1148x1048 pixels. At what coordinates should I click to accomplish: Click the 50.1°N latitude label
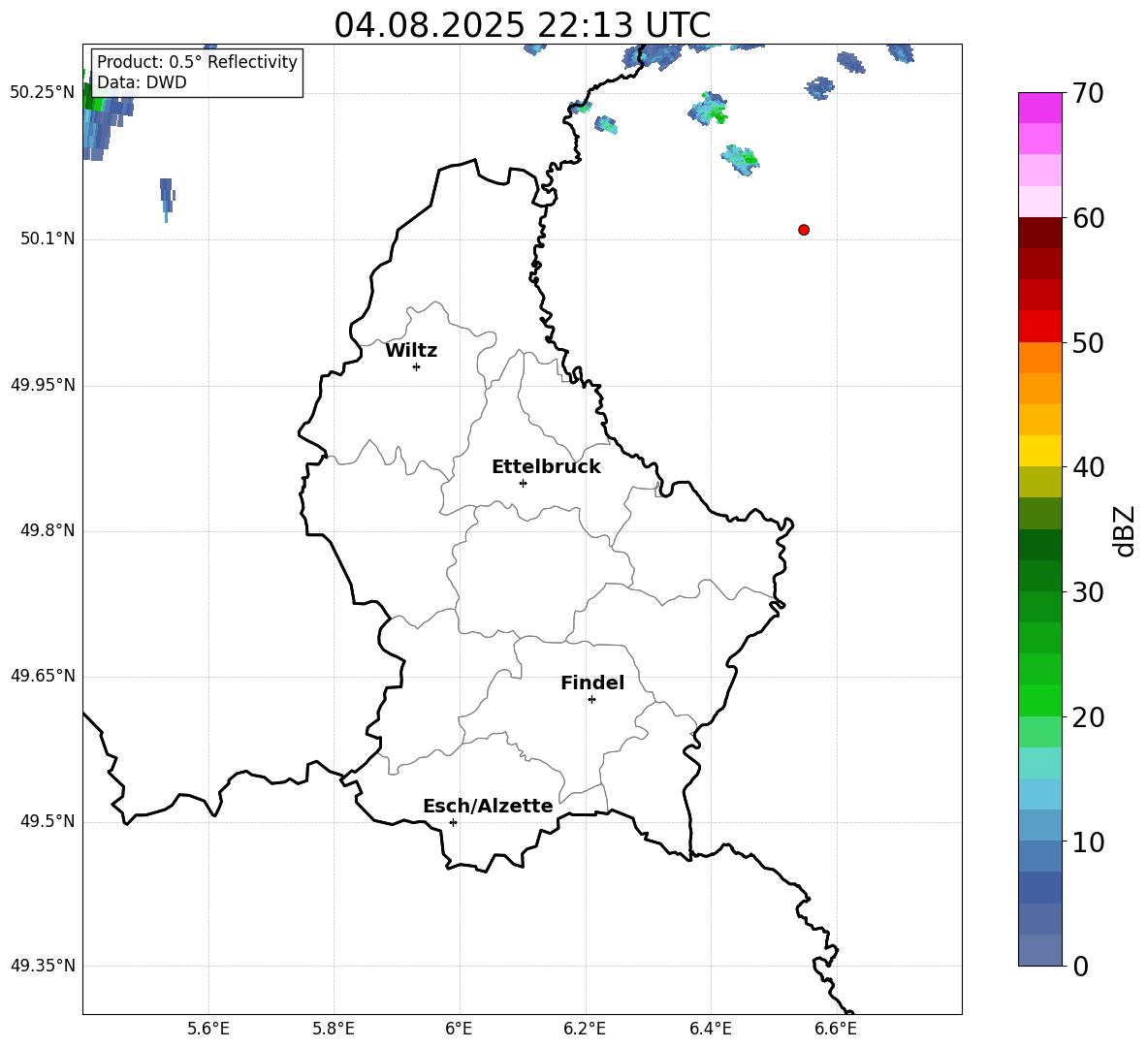[47, 238]
